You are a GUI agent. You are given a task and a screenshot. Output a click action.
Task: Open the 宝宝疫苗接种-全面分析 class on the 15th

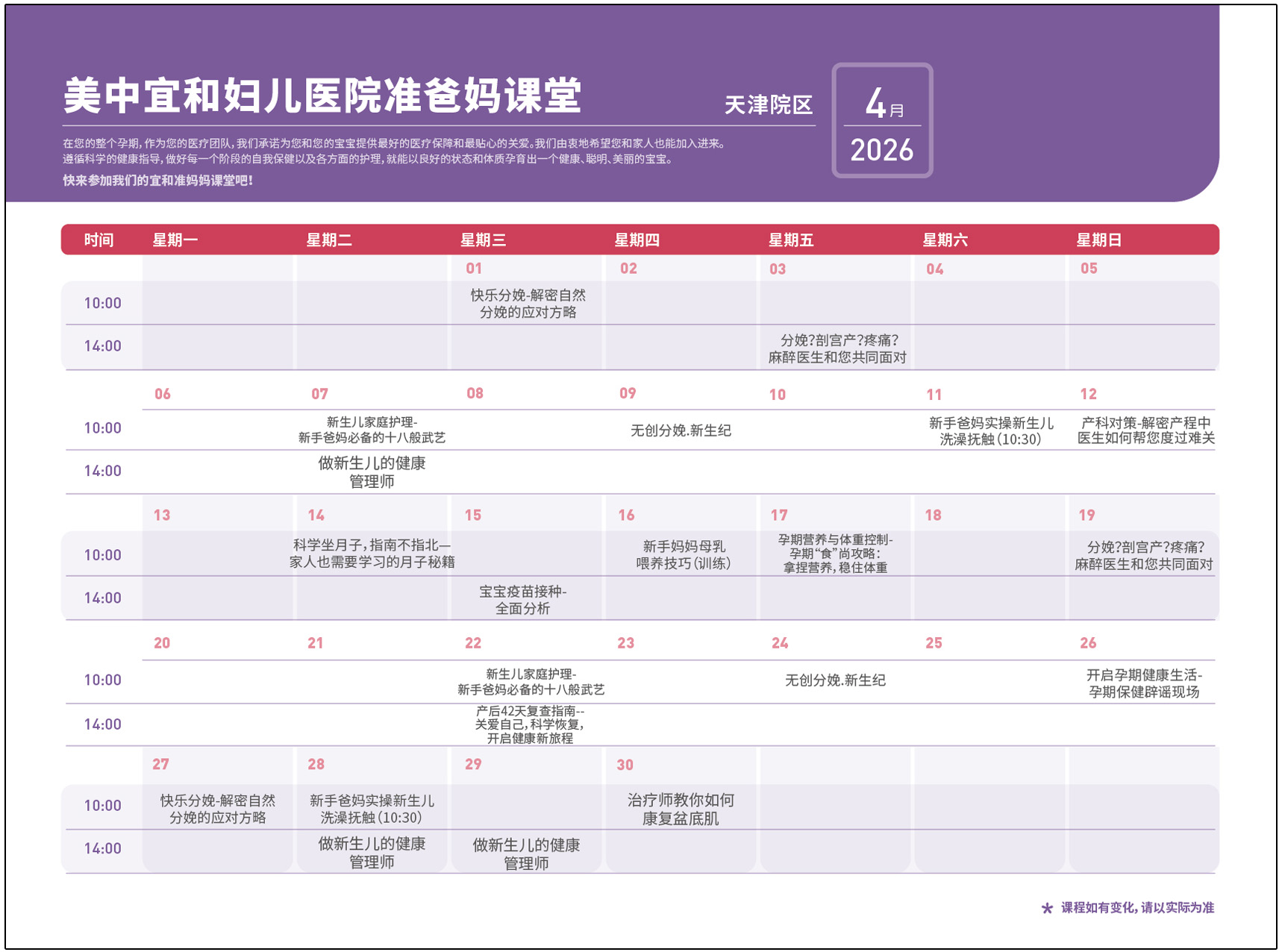click(x=522, y=600)
